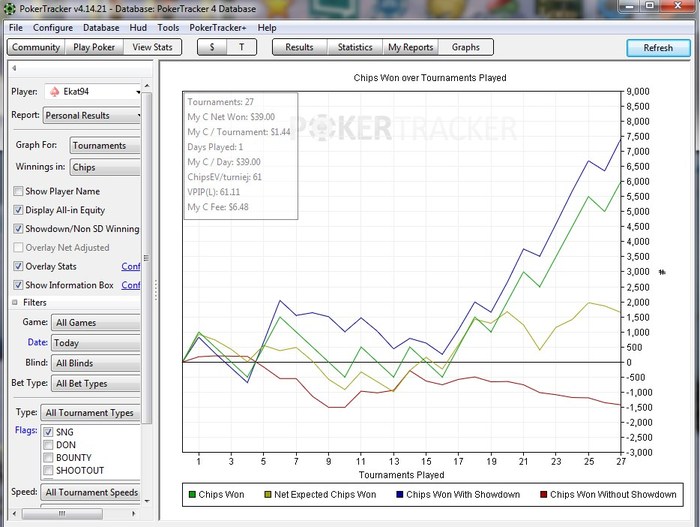Open the Player dropdown showing Ekat94

click(93, 92)
